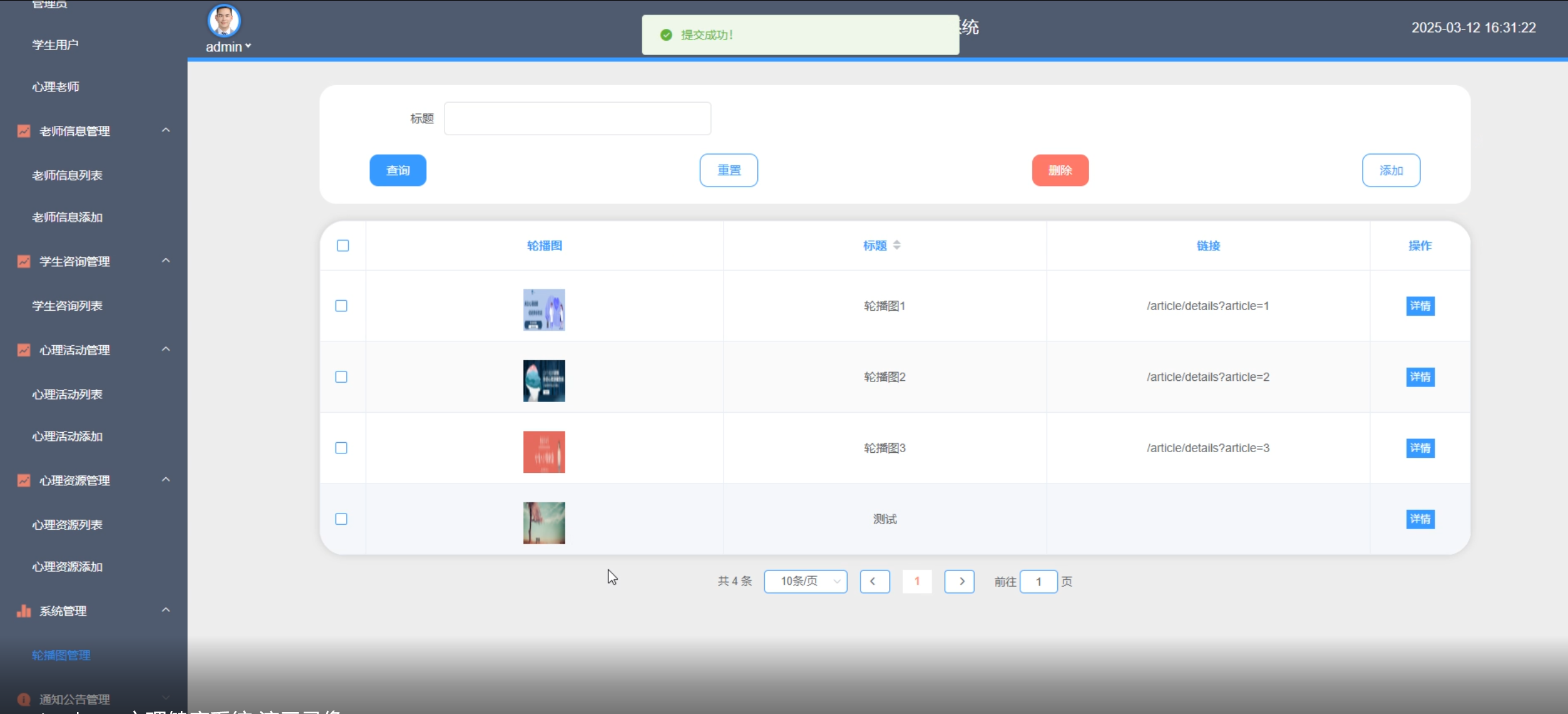Open 心理活动添加 sidebar item
Image resolution: width=1568 pixels, height=714 pixels.
tap(67, 437)
